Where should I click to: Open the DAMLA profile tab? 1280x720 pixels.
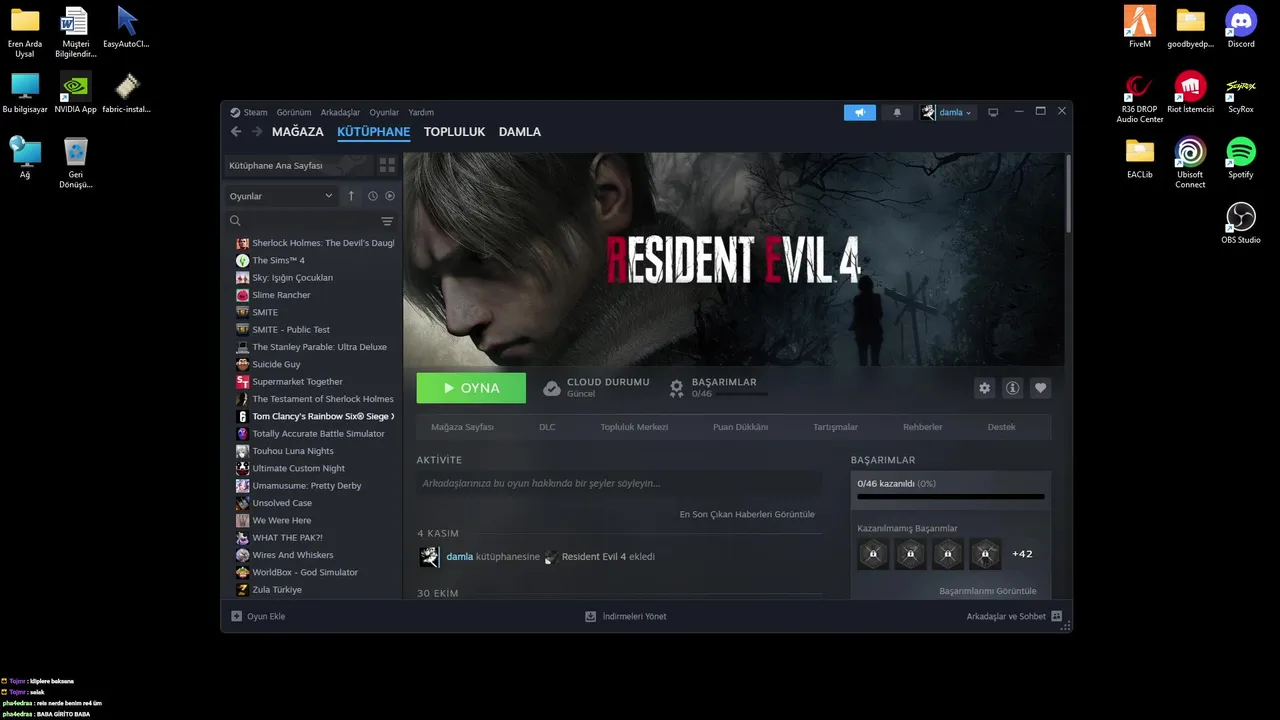point(520,131)
